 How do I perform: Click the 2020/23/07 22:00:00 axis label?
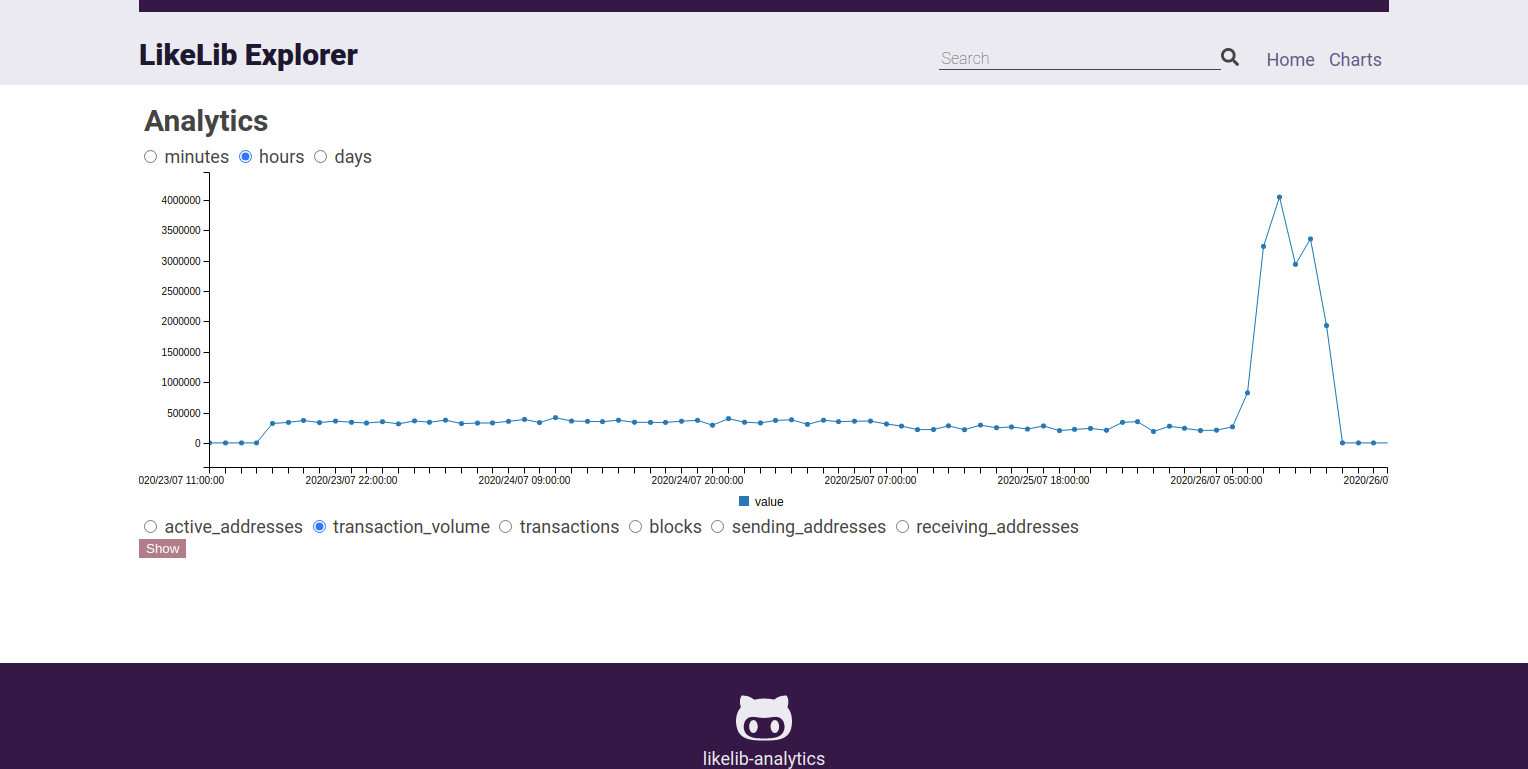click(351, 480)
